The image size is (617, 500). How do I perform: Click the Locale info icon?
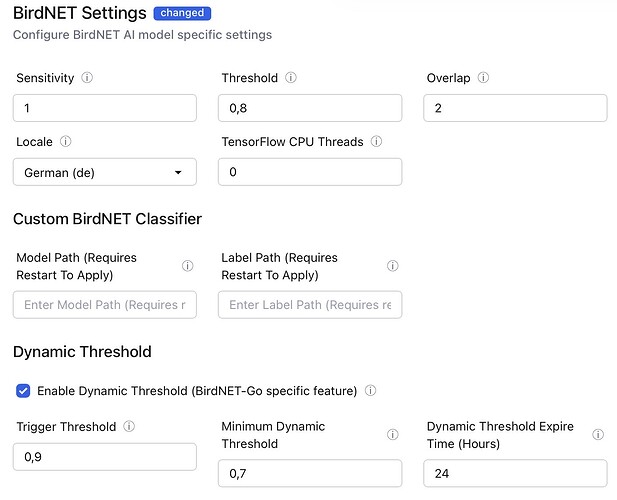66,141
